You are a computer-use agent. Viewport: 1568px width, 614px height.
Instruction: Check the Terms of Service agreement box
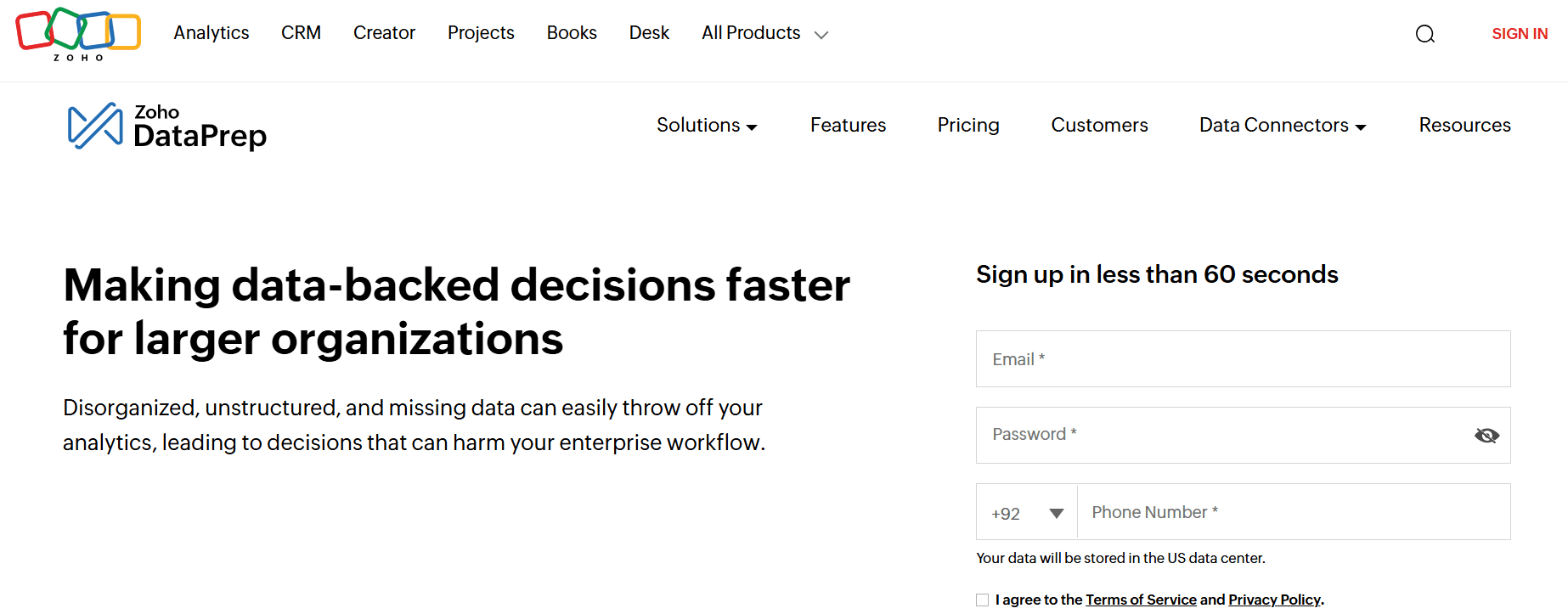click(x=983, y=600)
